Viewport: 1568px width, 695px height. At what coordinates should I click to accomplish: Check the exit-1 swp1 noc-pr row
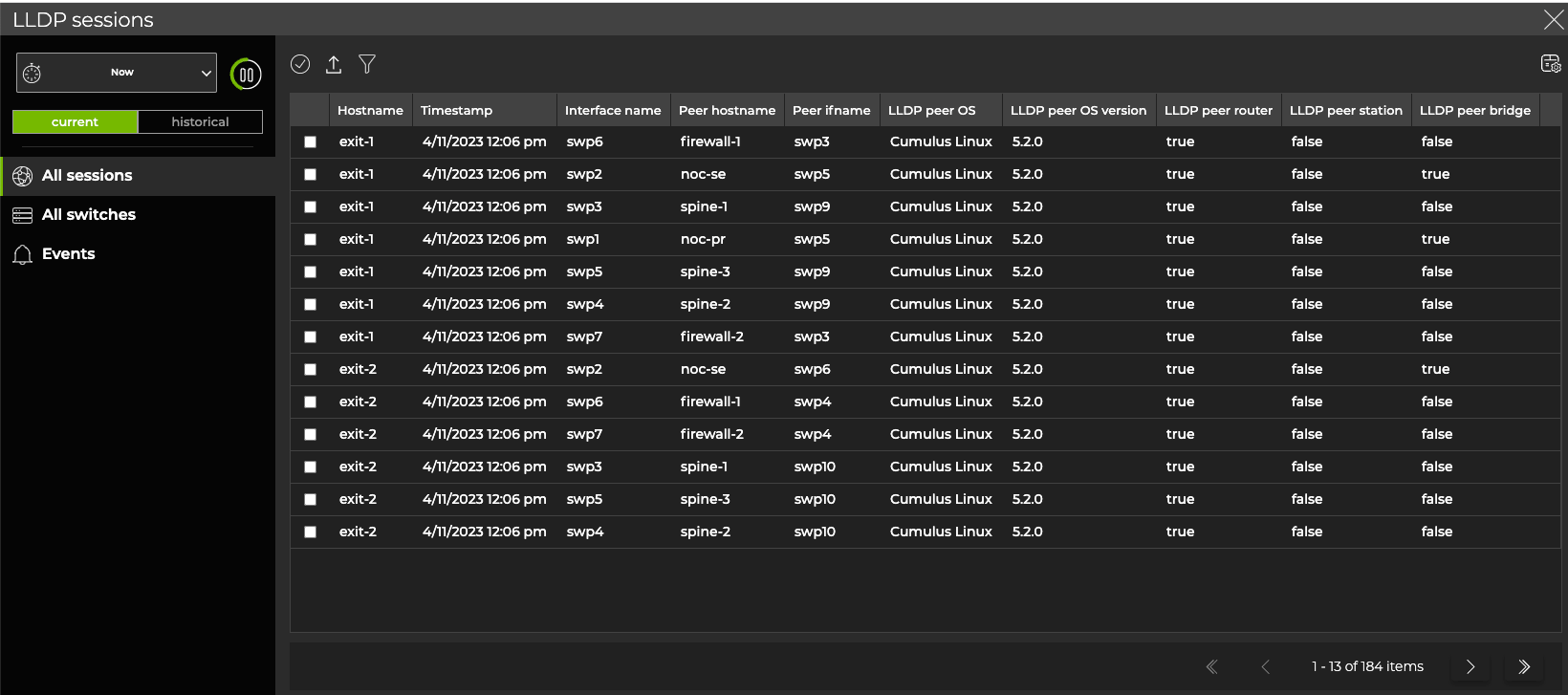pyautogui.click(x=310, y=240)
